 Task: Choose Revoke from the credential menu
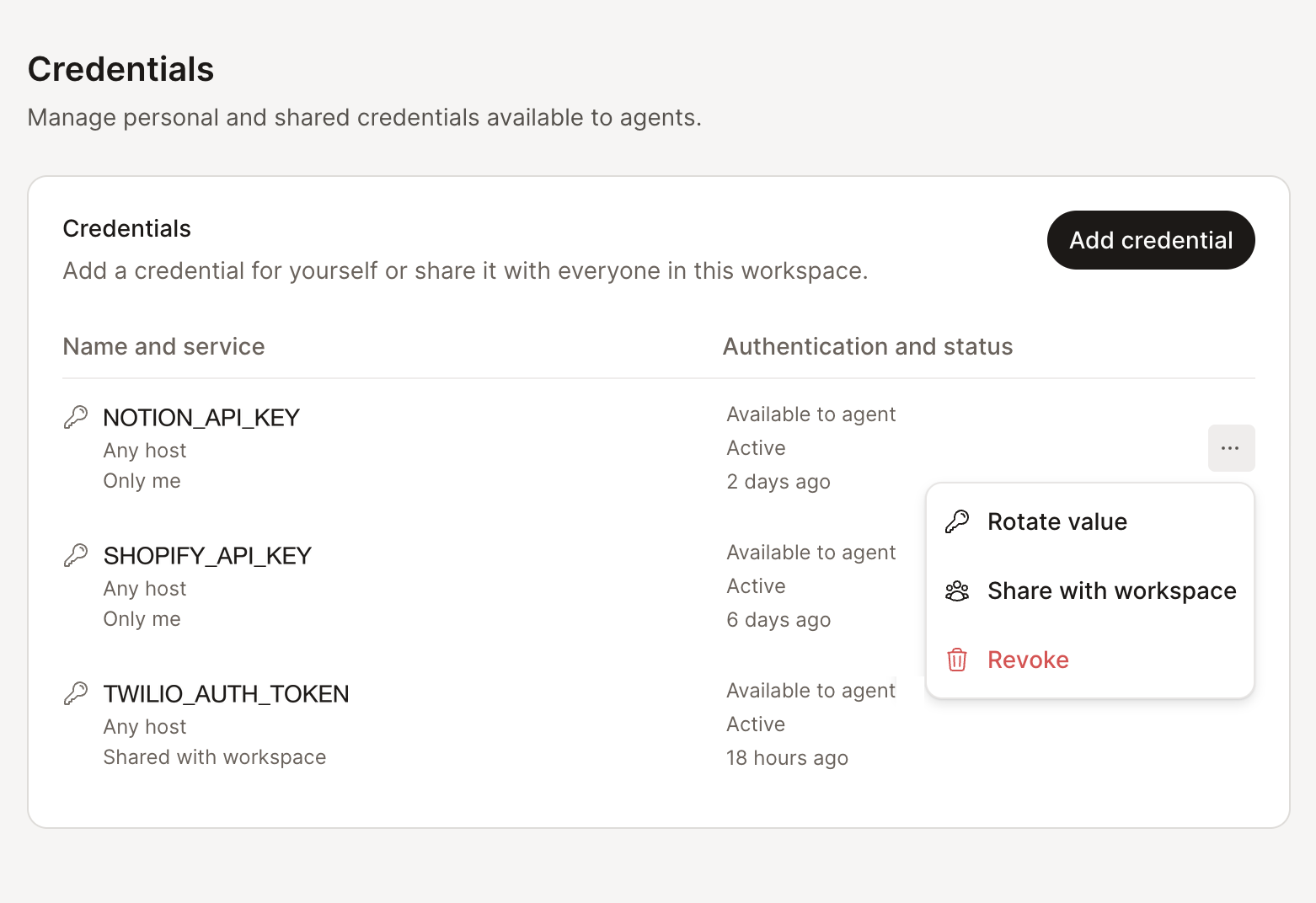1089,660
